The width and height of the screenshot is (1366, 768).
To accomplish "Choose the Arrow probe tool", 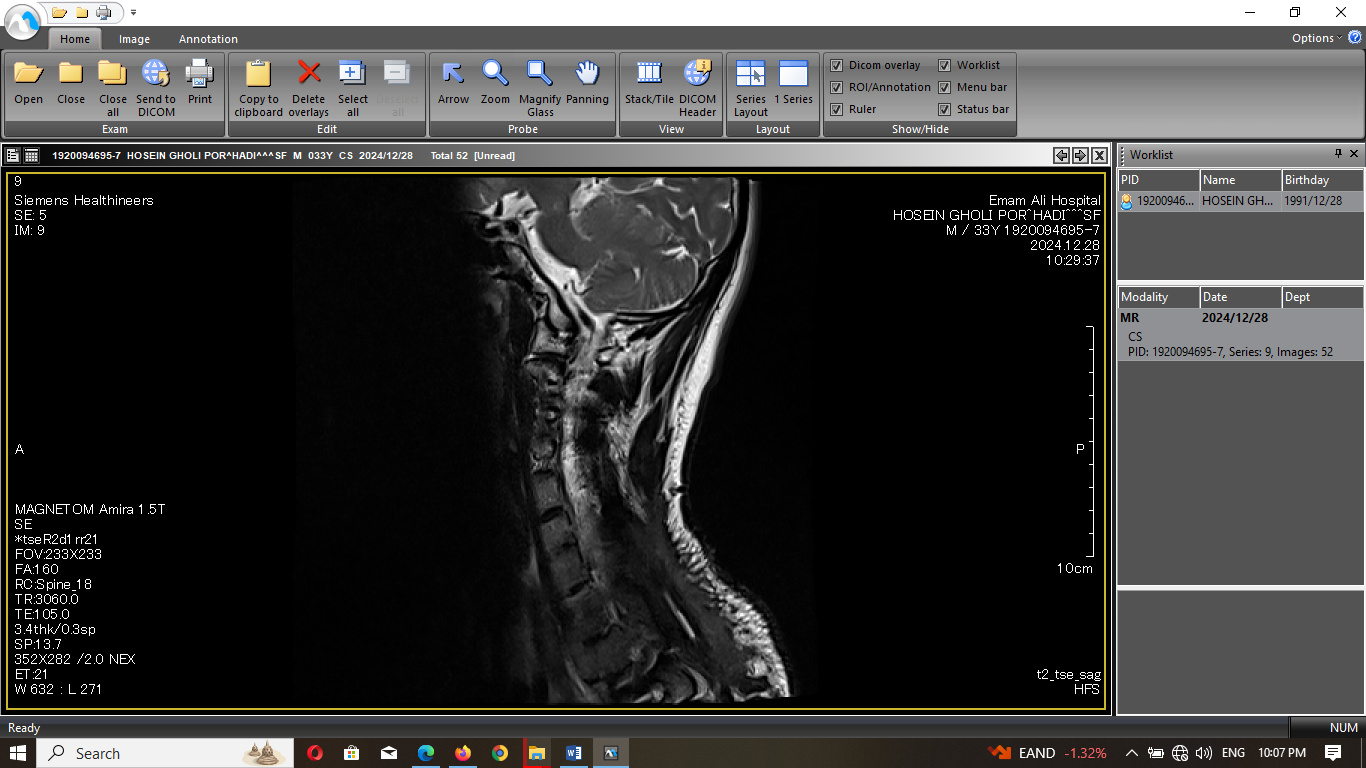I will (x=453, y=83).
